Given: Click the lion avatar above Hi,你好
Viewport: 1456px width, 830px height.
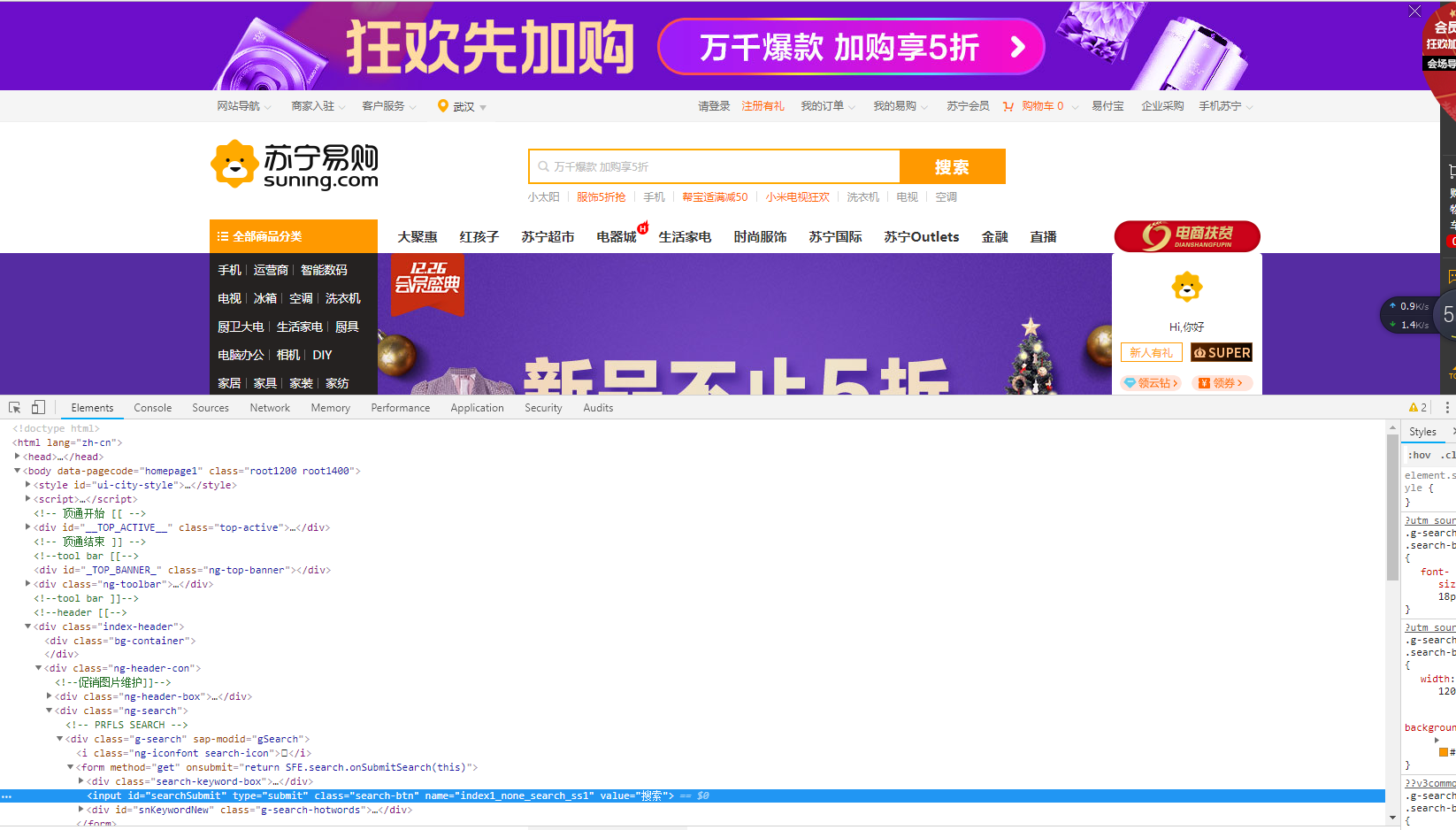Looking at the screenshot, I should pos(1186,287).
